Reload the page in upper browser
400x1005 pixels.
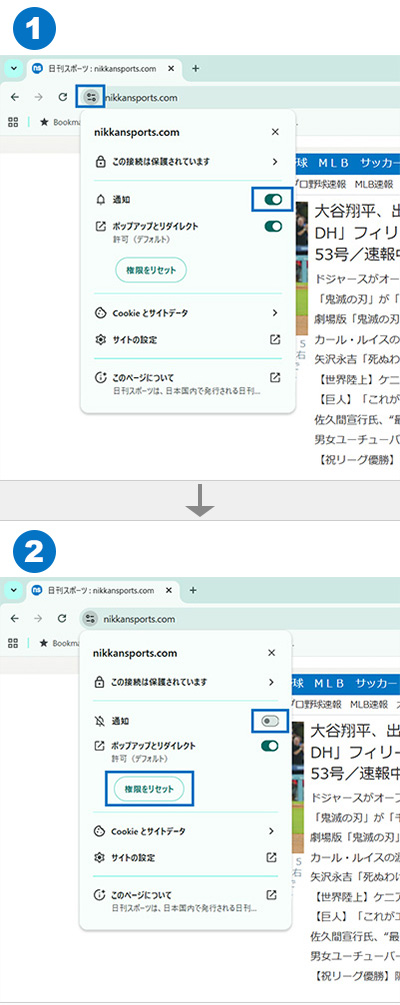coord(62,97)
